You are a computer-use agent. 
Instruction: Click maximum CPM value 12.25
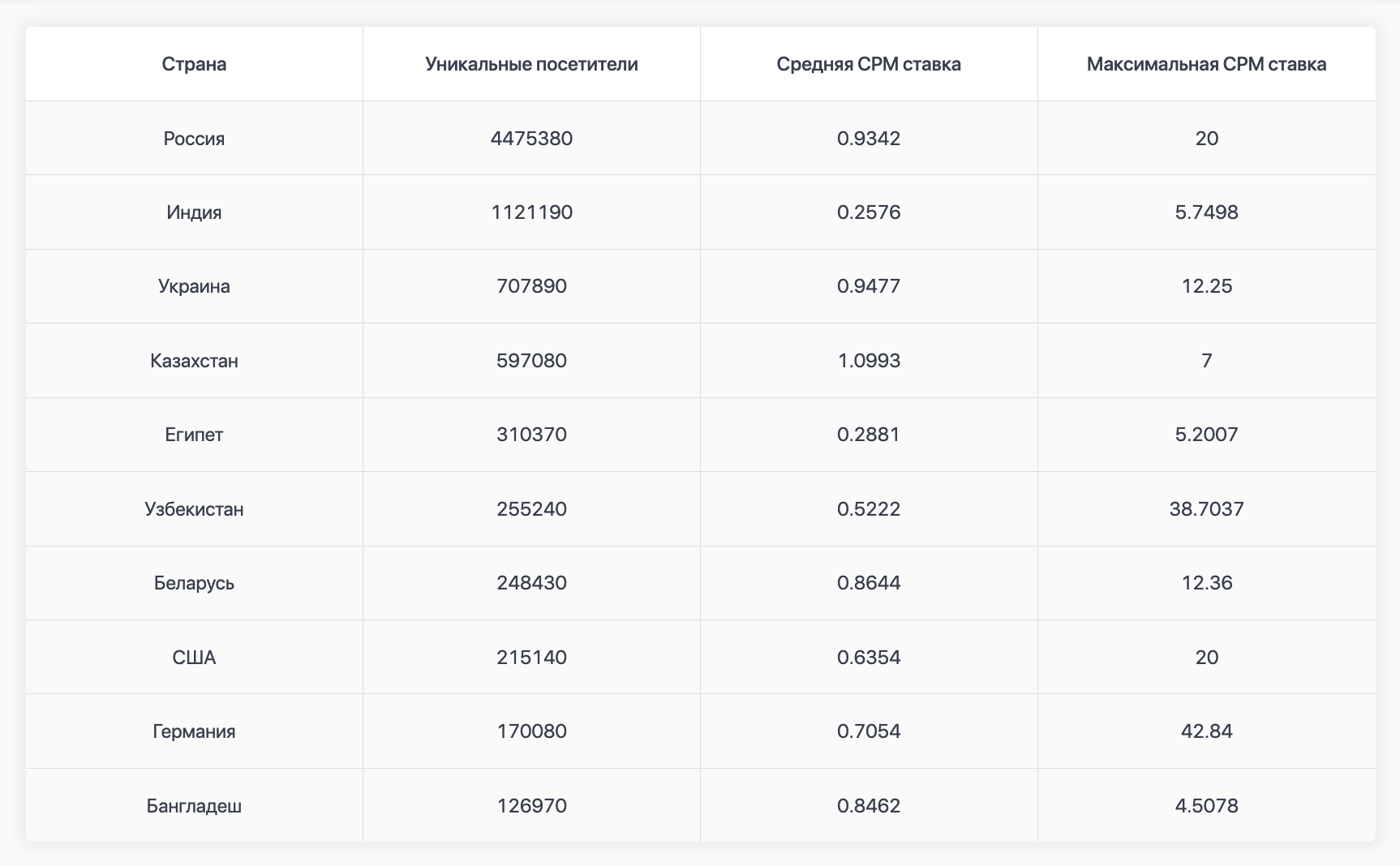click(1206, 286)
